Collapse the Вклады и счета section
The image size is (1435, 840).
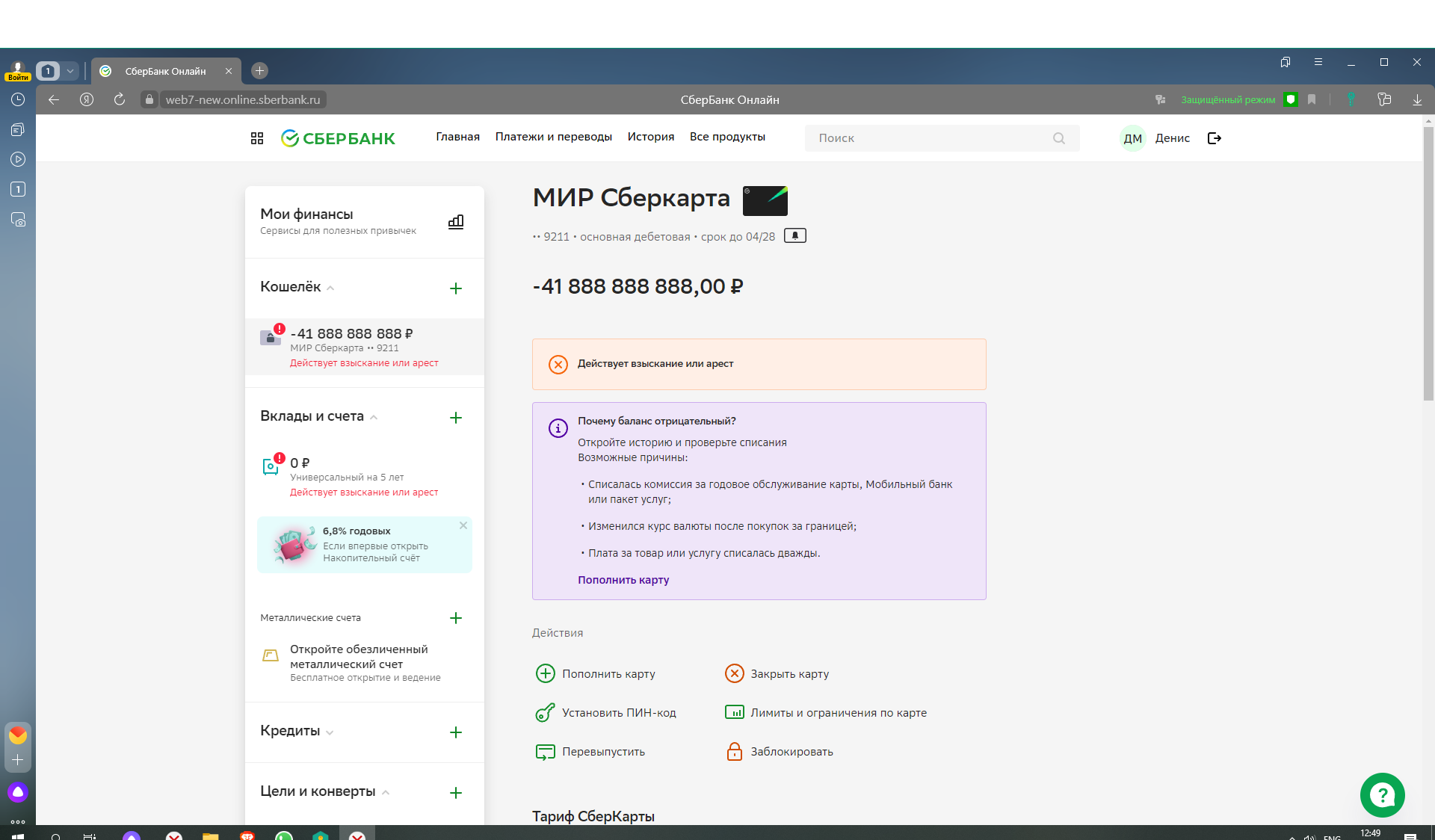[374, 418]
